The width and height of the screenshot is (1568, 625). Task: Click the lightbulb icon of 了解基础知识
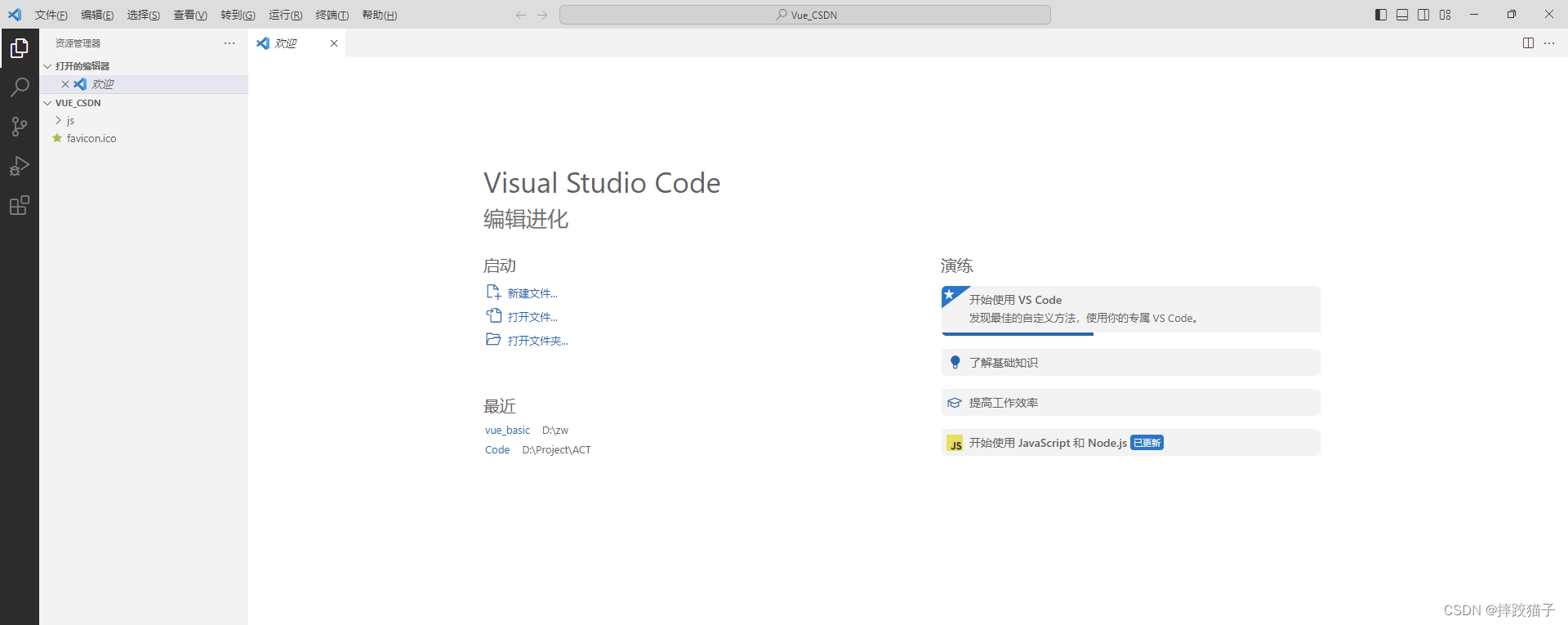point(955,362)
